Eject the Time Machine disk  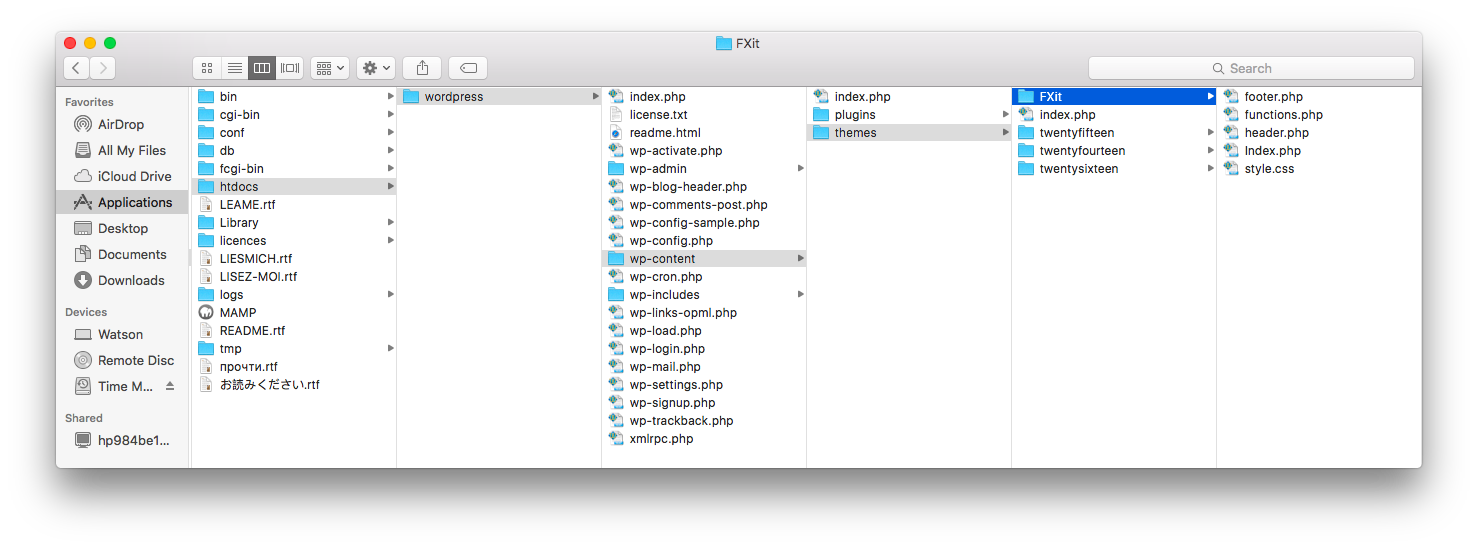pos(170,386)
